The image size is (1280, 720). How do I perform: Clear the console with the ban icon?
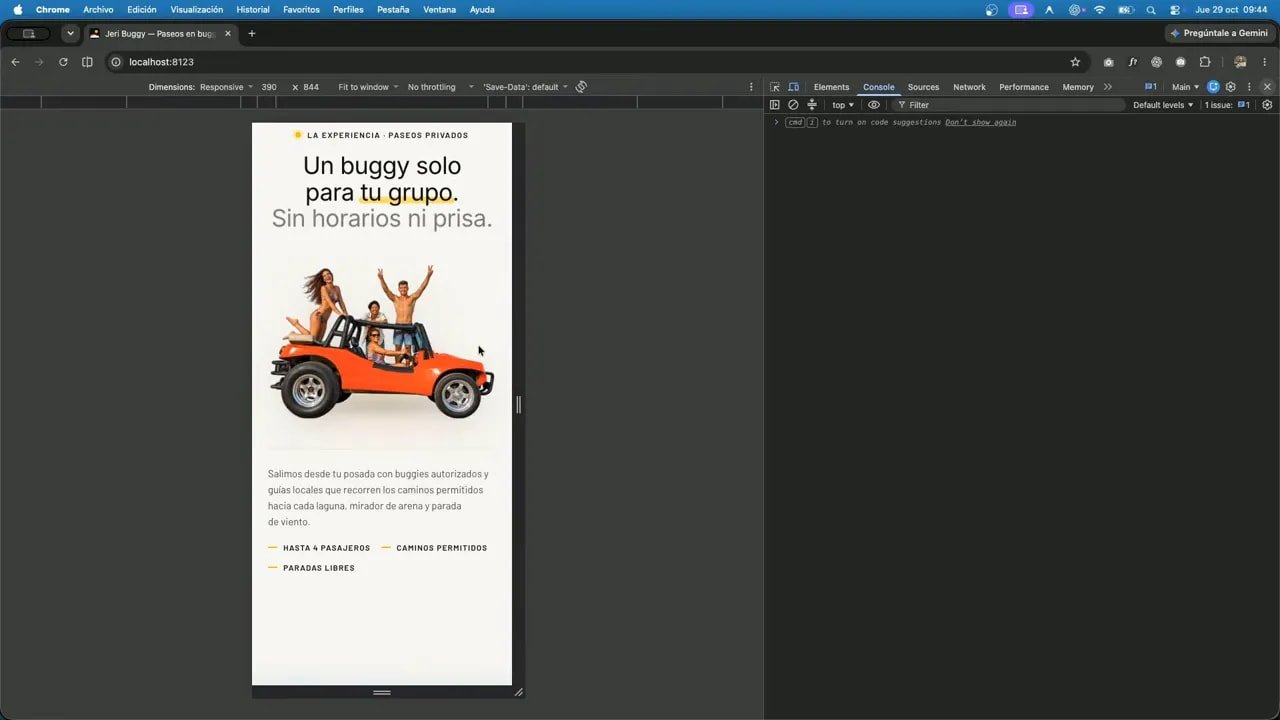click(793, 105)
